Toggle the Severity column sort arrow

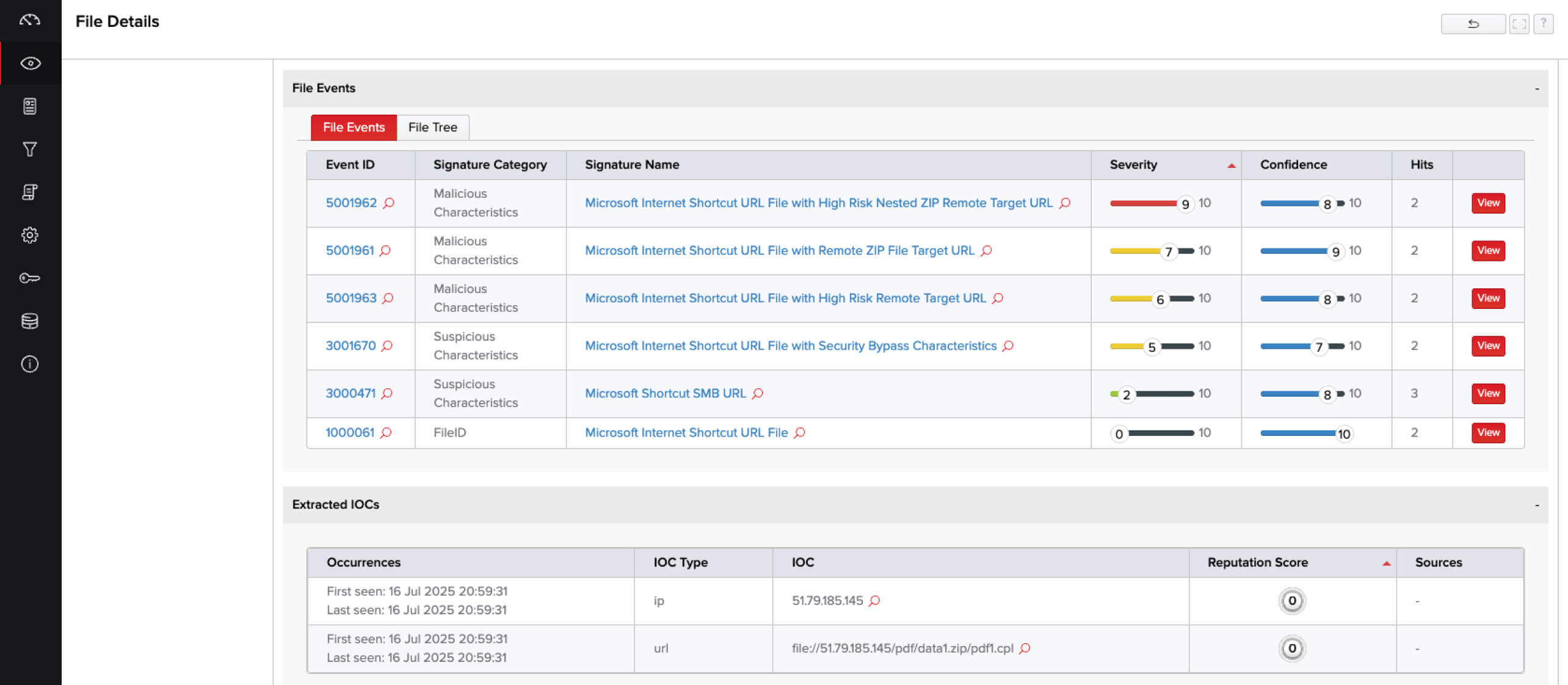pos(1230,165)
